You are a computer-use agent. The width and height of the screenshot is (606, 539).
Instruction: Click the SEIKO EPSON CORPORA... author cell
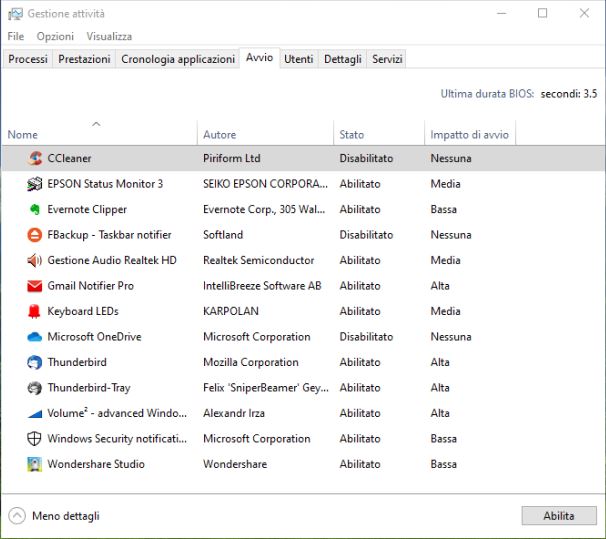(266, 184)
